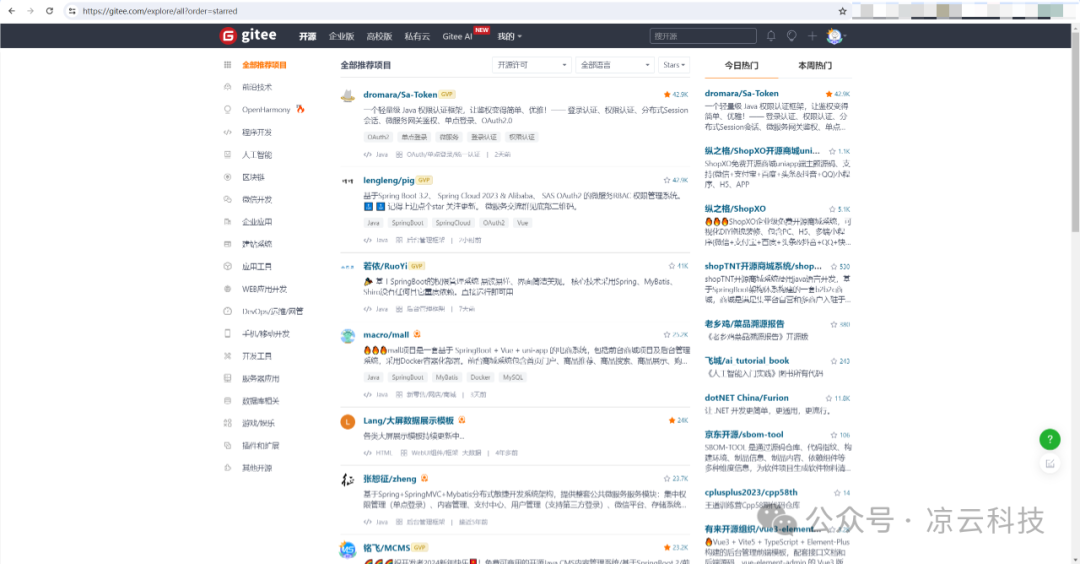Click the Docker tag under macro/mall

pyautogui.click(x=480, y=377)
